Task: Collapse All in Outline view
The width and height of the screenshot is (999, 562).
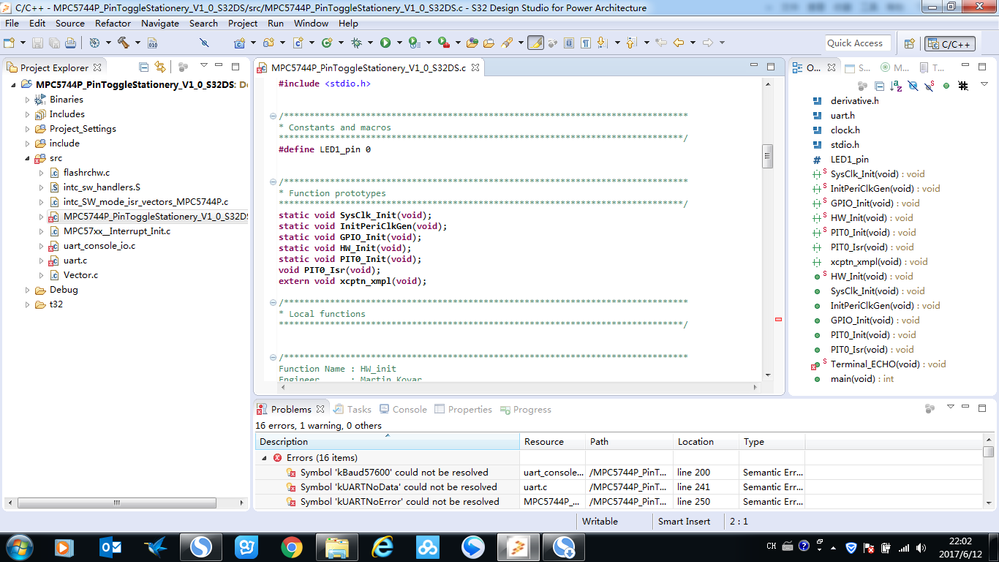Action: click(880, 85)
